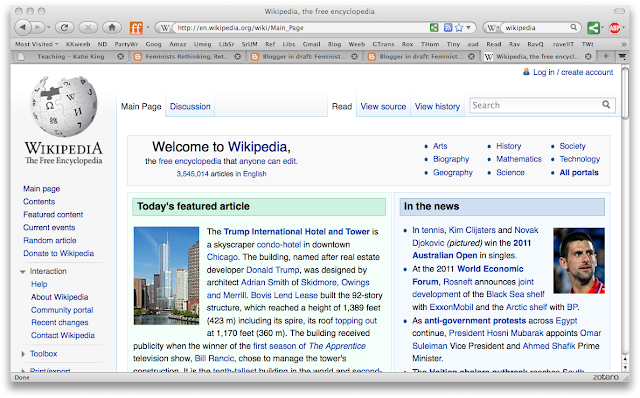Image resolution: width=640 pixels, height=398 pixels.
Task: Click the user icon beside Log in
Action: (x=526, y=72)
